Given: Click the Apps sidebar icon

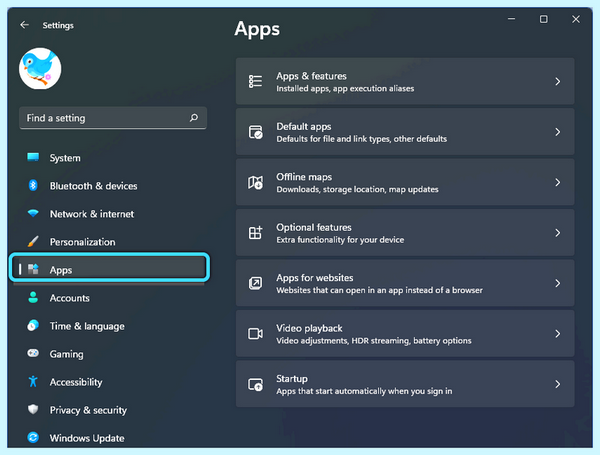Looking at the screenshot, I should [x=33, y=269].
